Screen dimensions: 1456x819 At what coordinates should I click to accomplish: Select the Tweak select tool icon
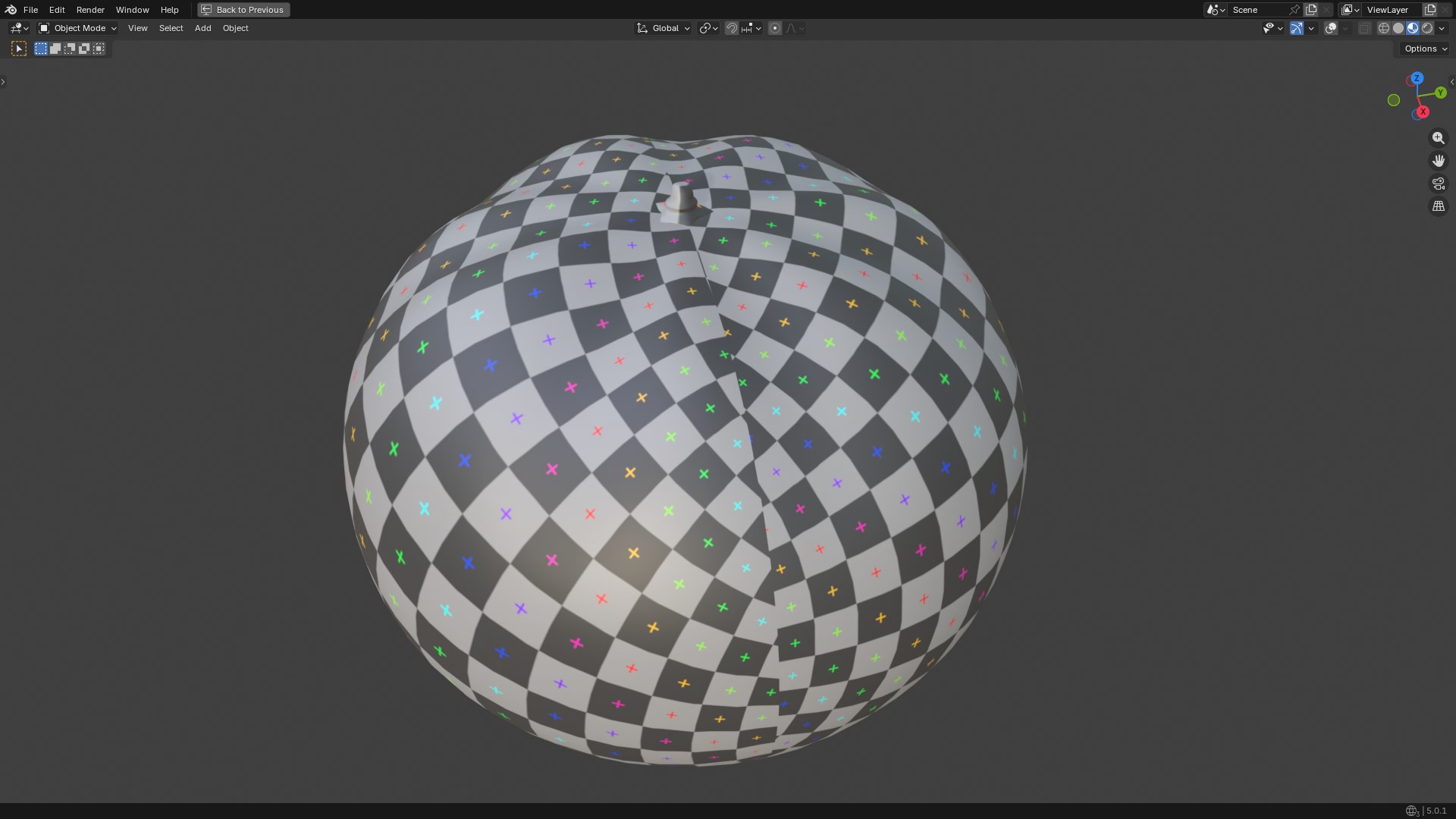[x=19, y=49]
